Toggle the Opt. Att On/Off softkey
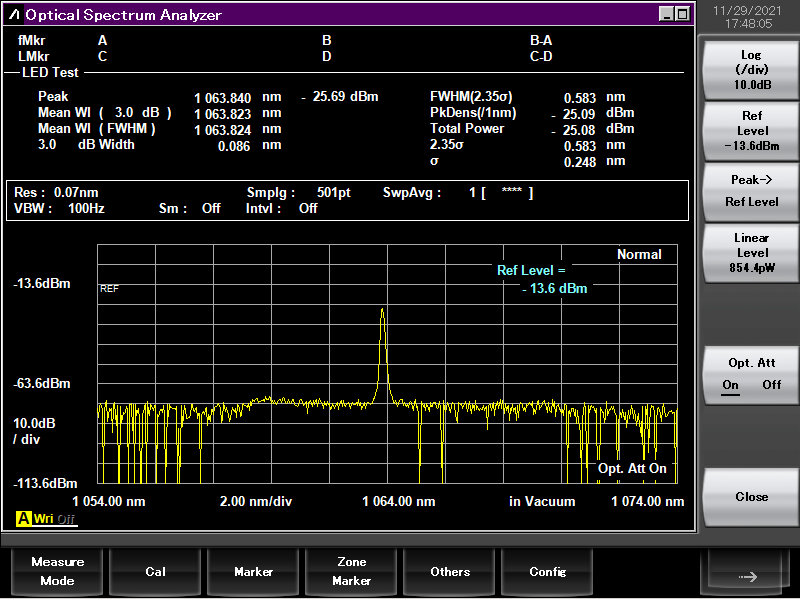 (752, 374)
